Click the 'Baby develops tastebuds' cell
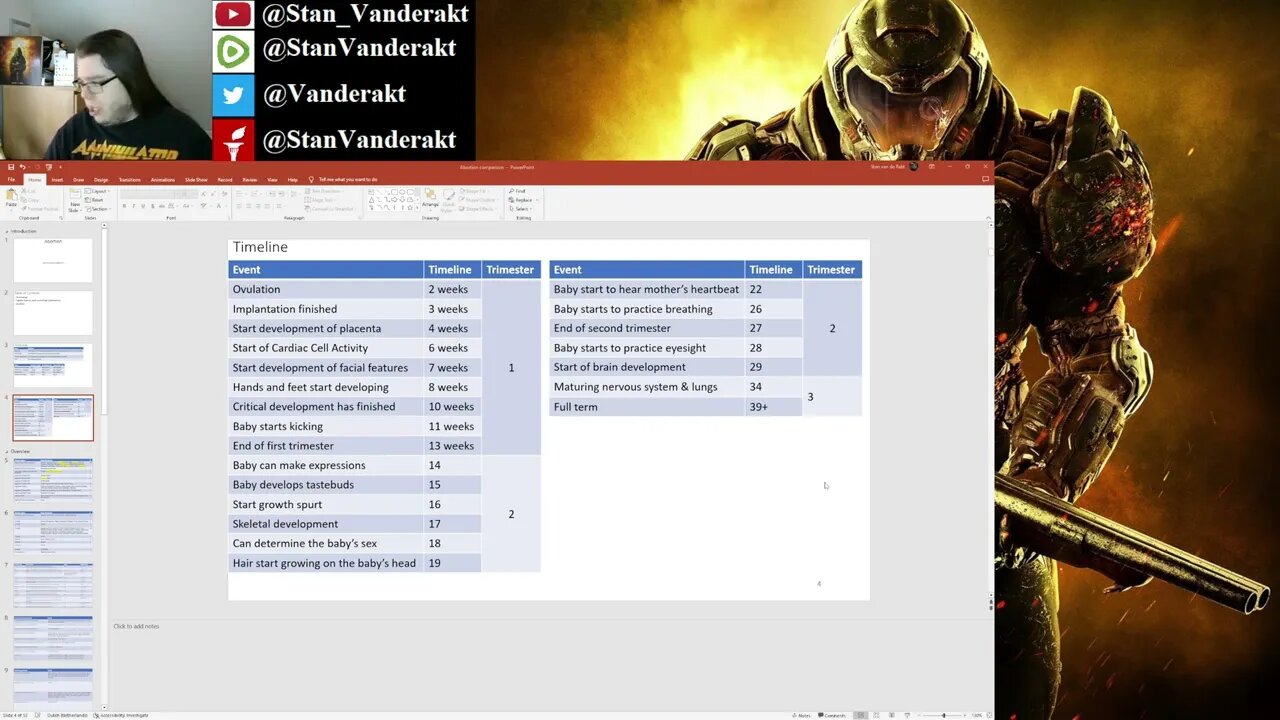Viewport: 1280px width, 720px height. 326,485
